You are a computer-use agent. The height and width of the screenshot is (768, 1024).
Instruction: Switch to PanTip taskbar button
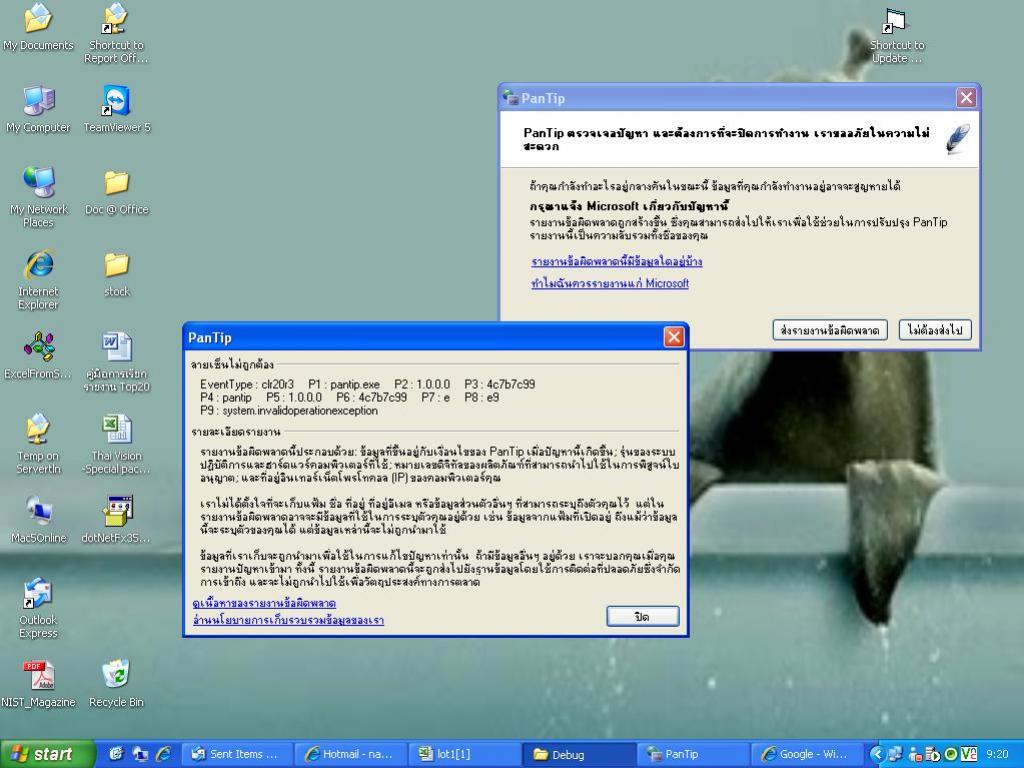tap(692, 754)
